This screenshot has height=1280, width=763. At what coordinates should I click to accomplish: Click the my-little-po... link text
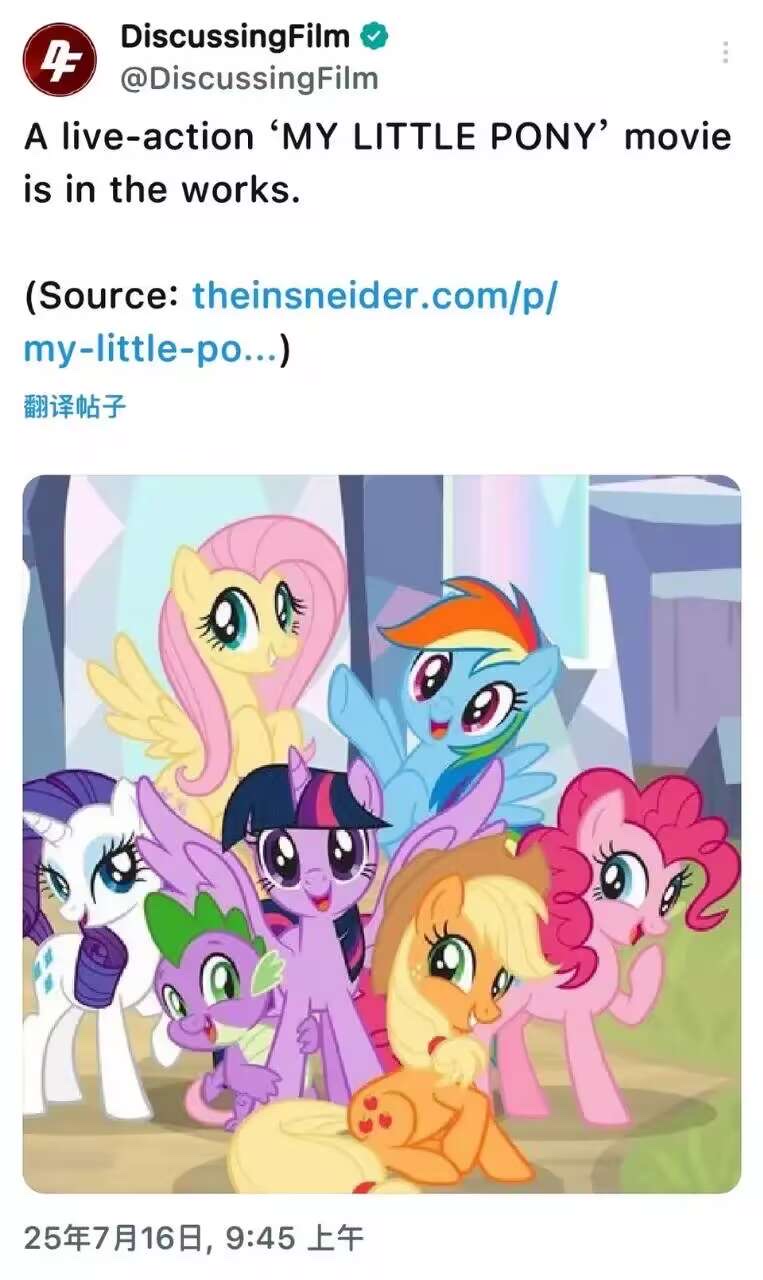[151, 349]
